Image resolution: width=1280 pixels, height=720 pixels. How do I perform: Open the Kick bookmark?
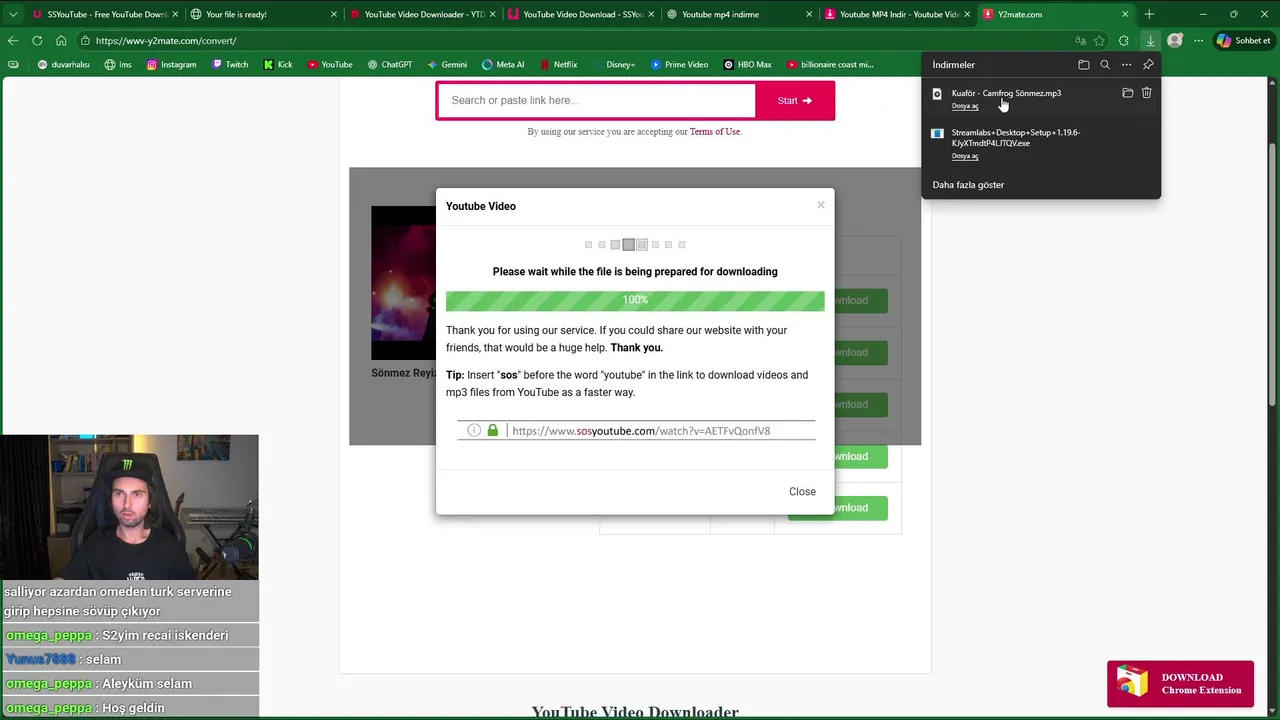pos(278,65)
